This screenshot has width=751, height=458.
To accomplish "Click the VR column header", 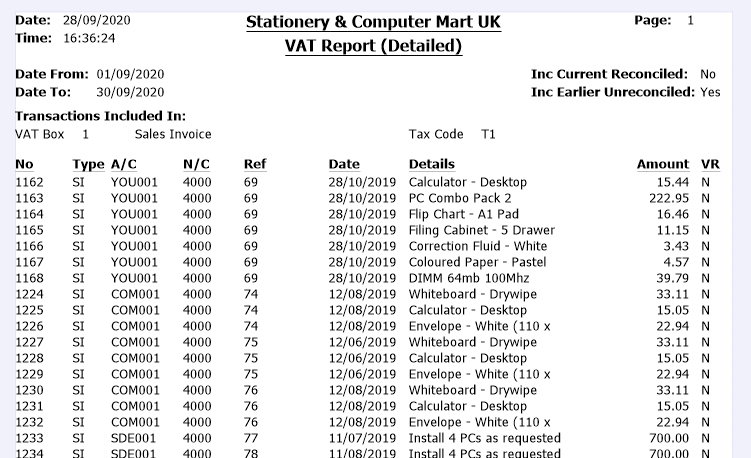I will point(710,164).
